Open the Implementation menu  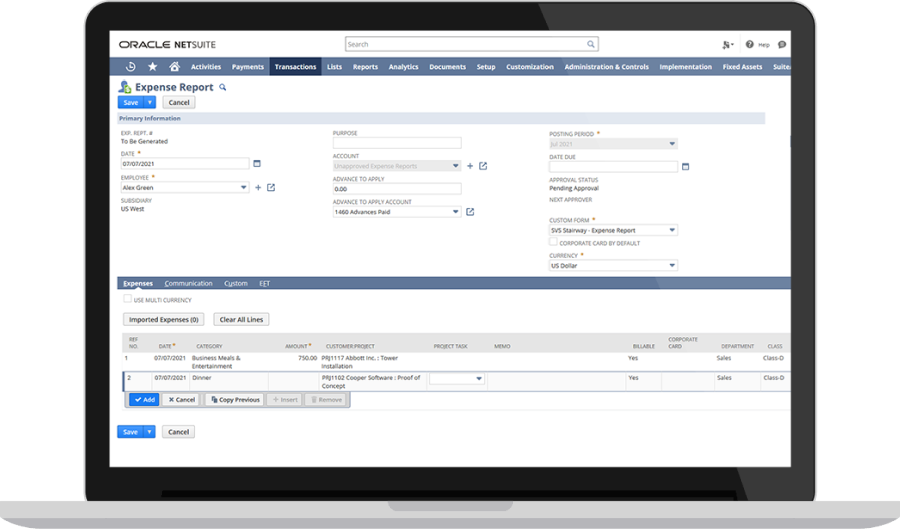[685, 67]
